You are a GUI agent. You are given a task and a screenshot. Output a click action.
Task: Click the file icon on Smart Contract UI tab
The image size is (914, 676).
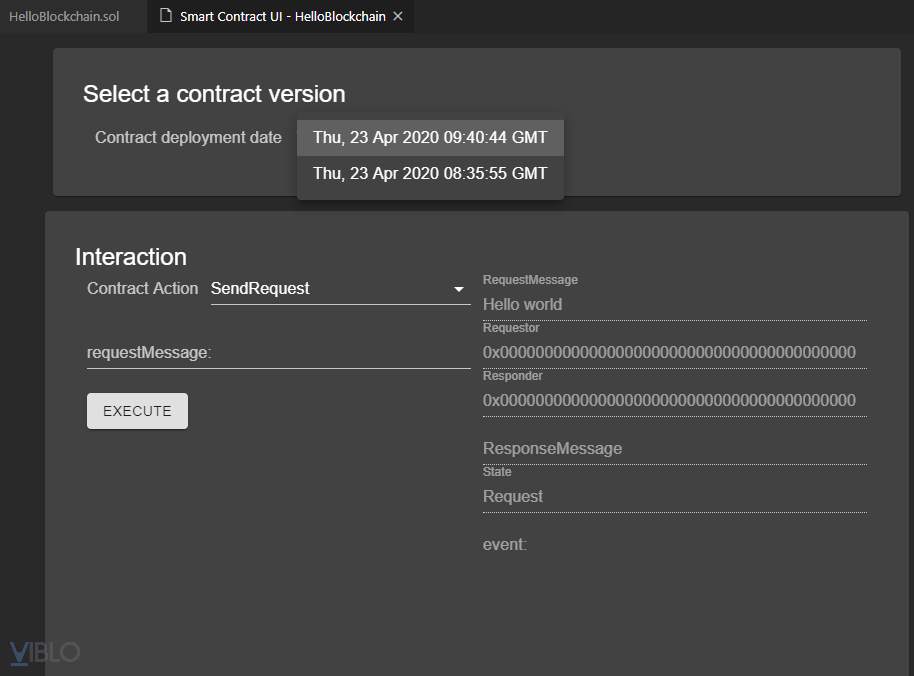pos(167,17)
